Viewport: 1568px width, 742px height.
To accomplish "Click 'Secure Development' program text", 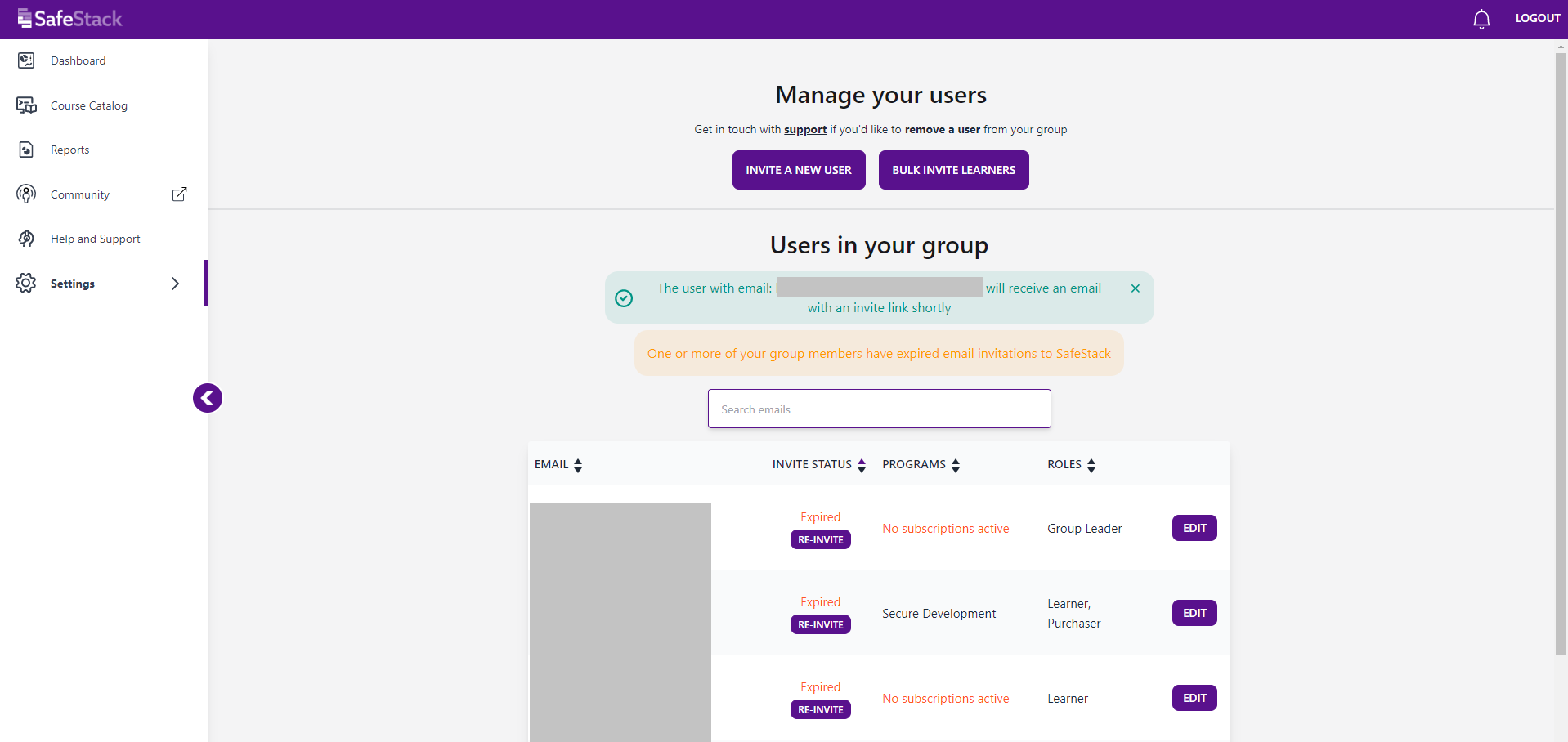I will pyautogui.click(x=939, y=614).
